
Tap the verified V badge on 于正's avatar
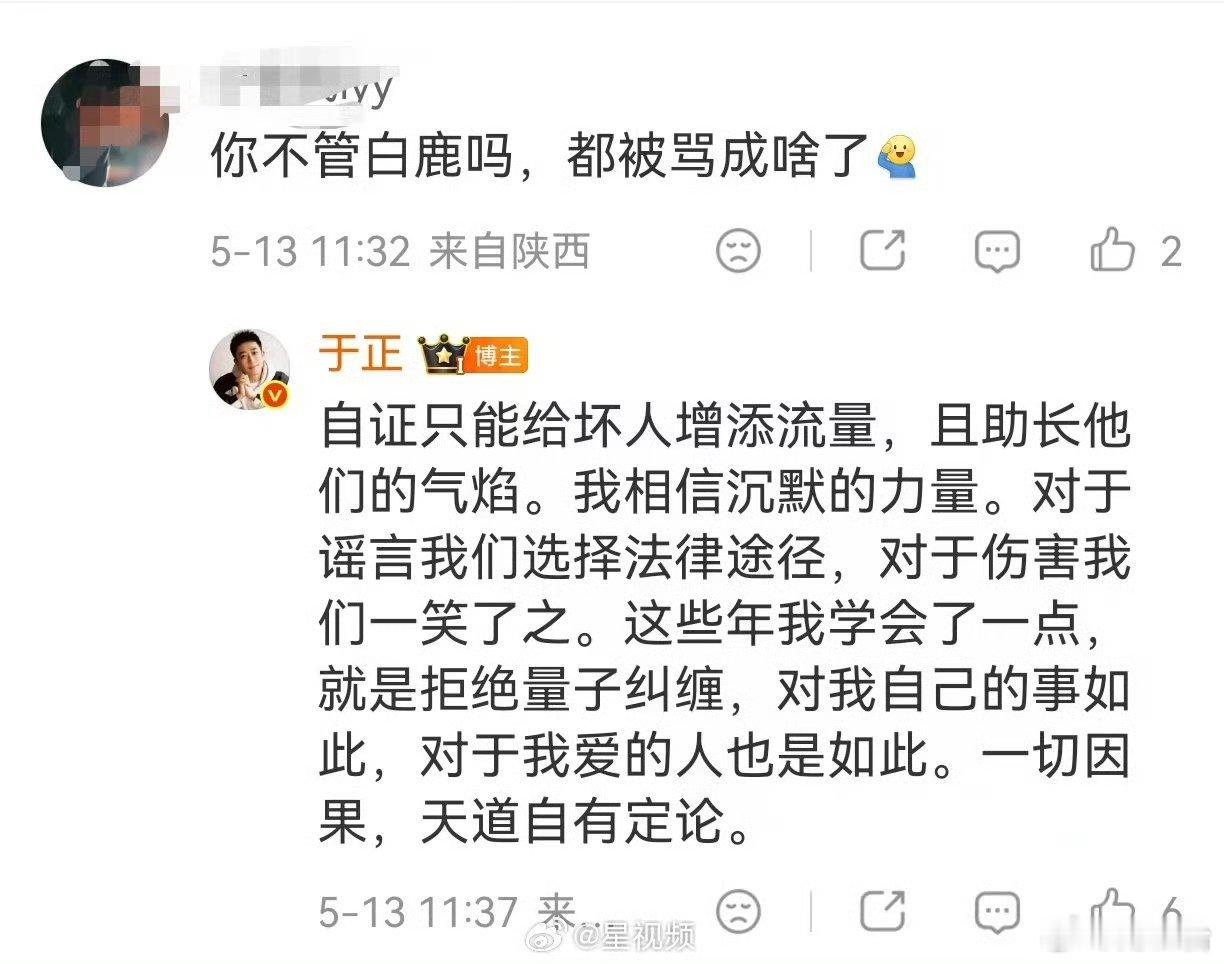(x=278, y=396)
